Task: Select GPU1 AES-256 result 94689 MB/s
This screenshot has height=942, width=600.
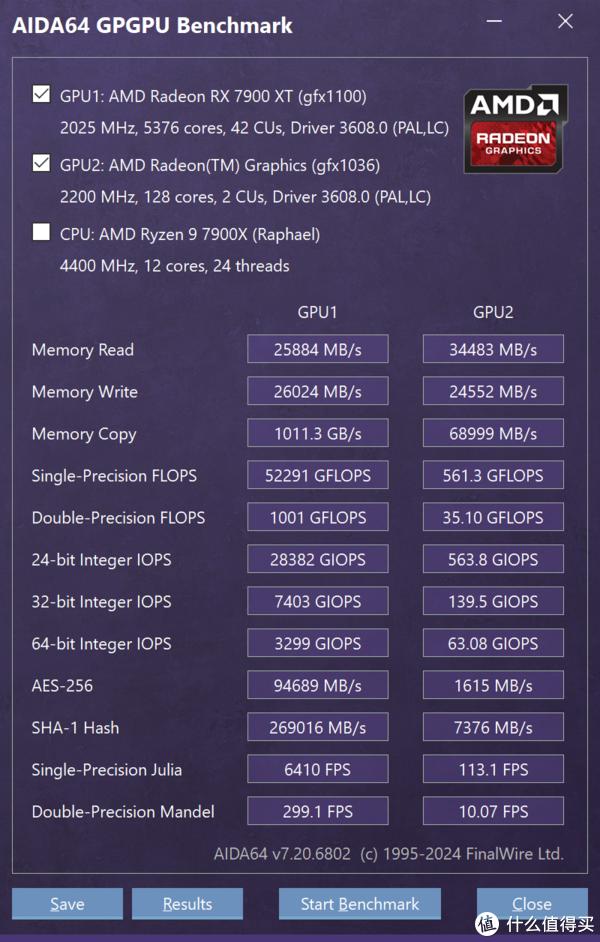Action: click(318, 685)
